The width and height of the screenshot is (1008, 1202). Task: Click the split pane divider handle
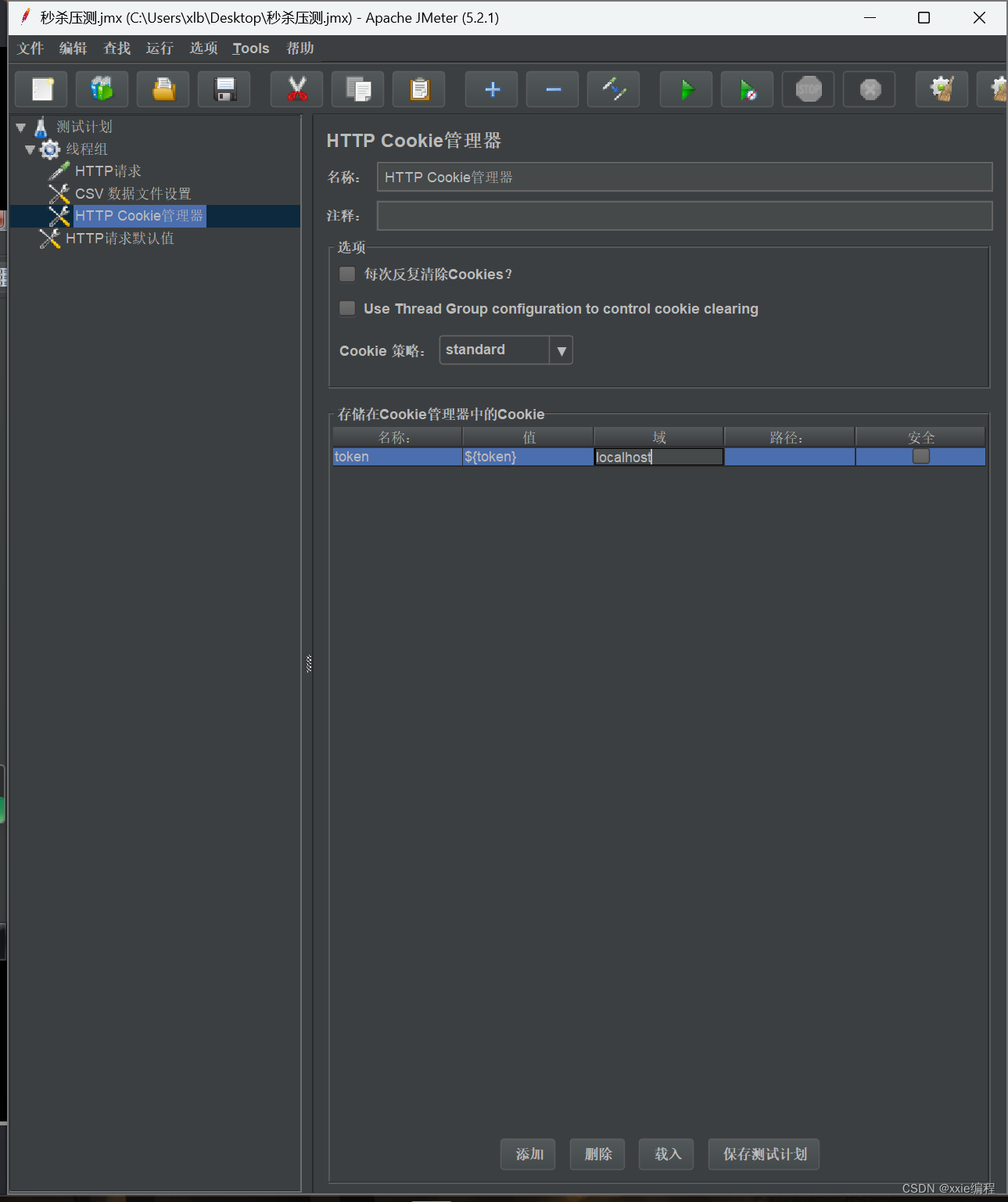(x=309, y=664)
